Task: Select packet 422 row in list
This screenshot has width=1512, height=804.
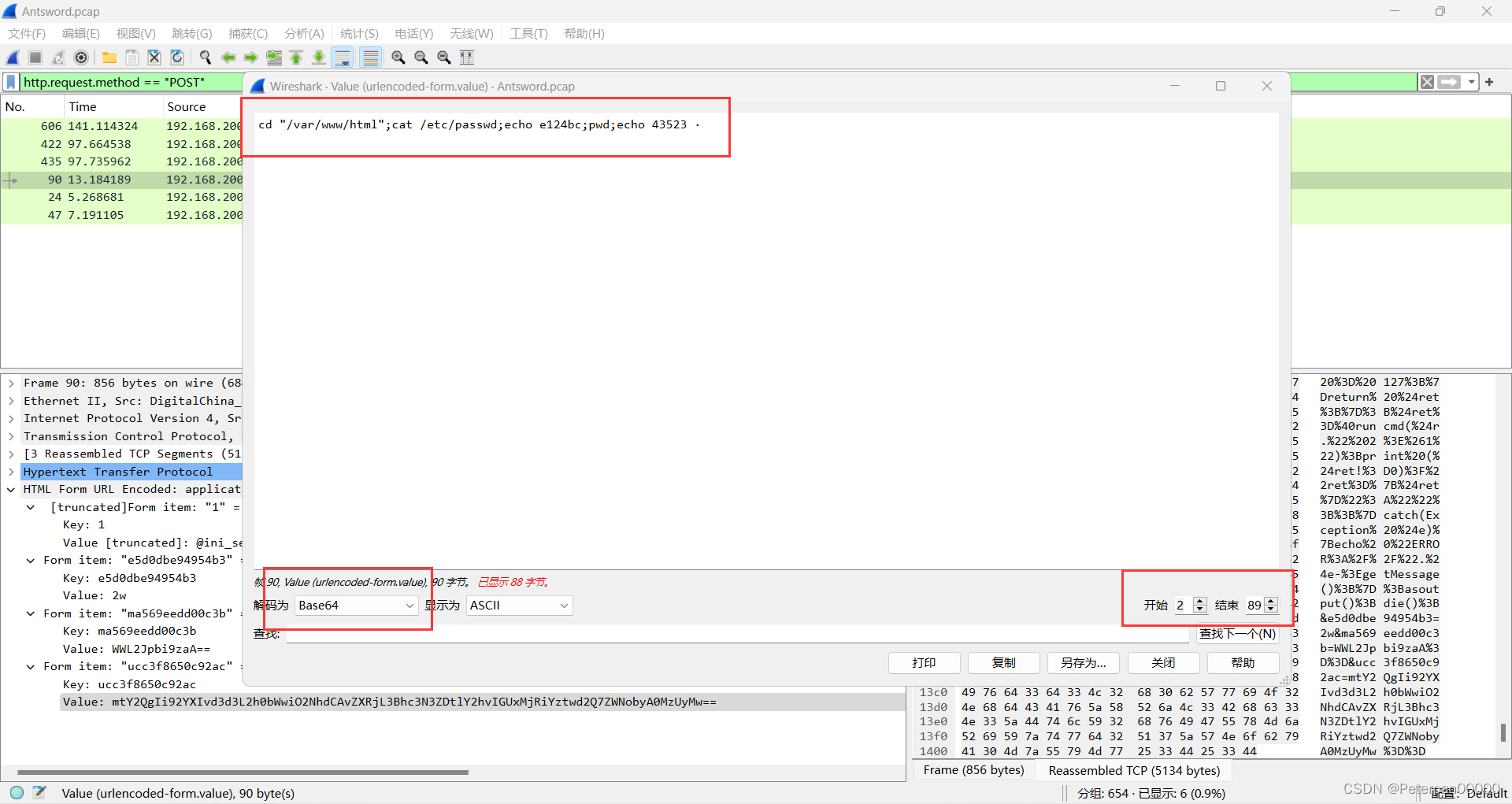Action: click(121, 144)
